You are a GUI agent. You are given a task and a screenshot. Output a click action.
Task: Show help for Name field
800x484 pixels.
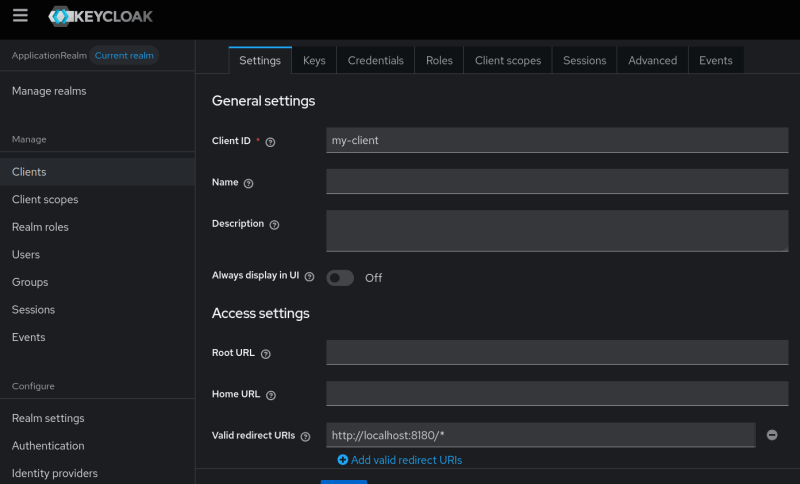(248, 184)
